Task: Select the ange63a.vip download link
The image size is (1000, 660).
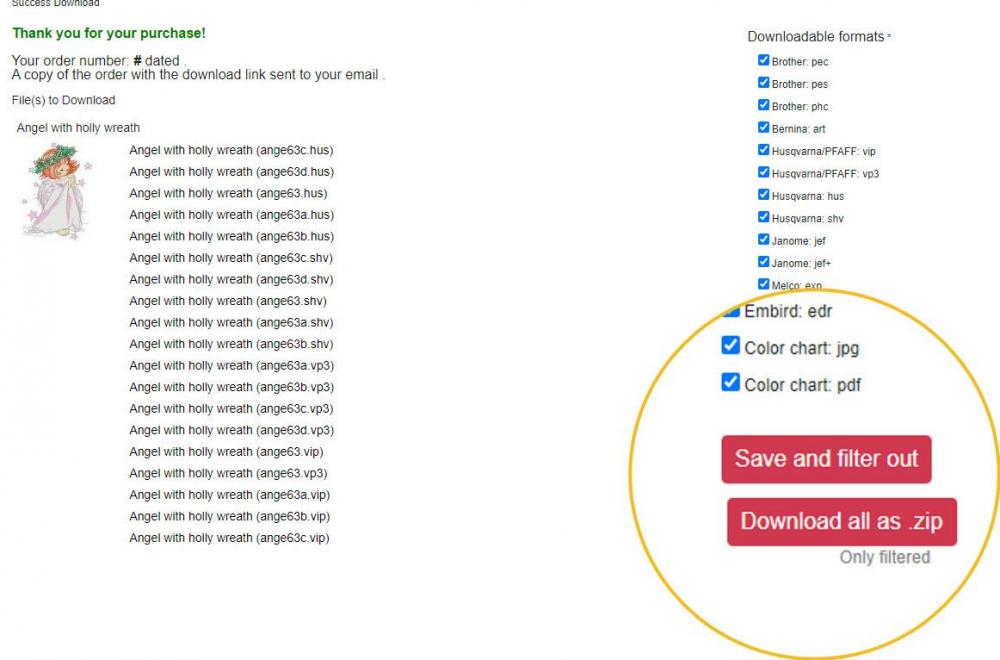Action: (x=230, y=495)
